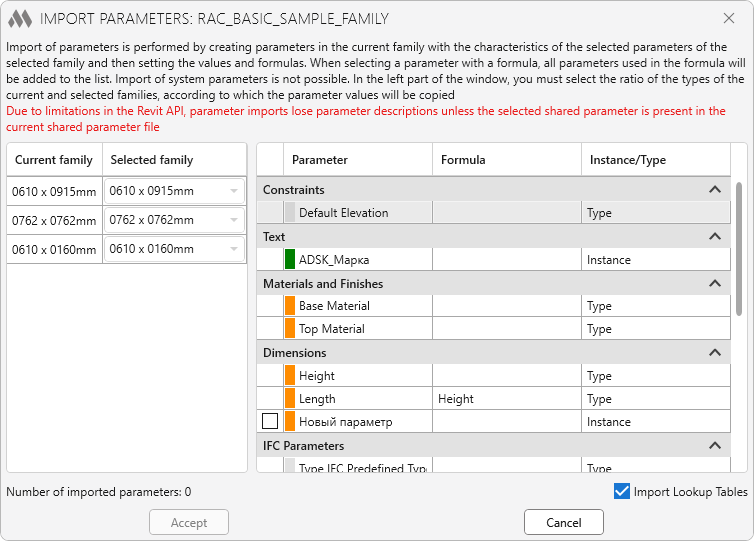Click Type cell in Default Elevation row
The height and width of the screenshot is (541, 754).
click(656, 213)
